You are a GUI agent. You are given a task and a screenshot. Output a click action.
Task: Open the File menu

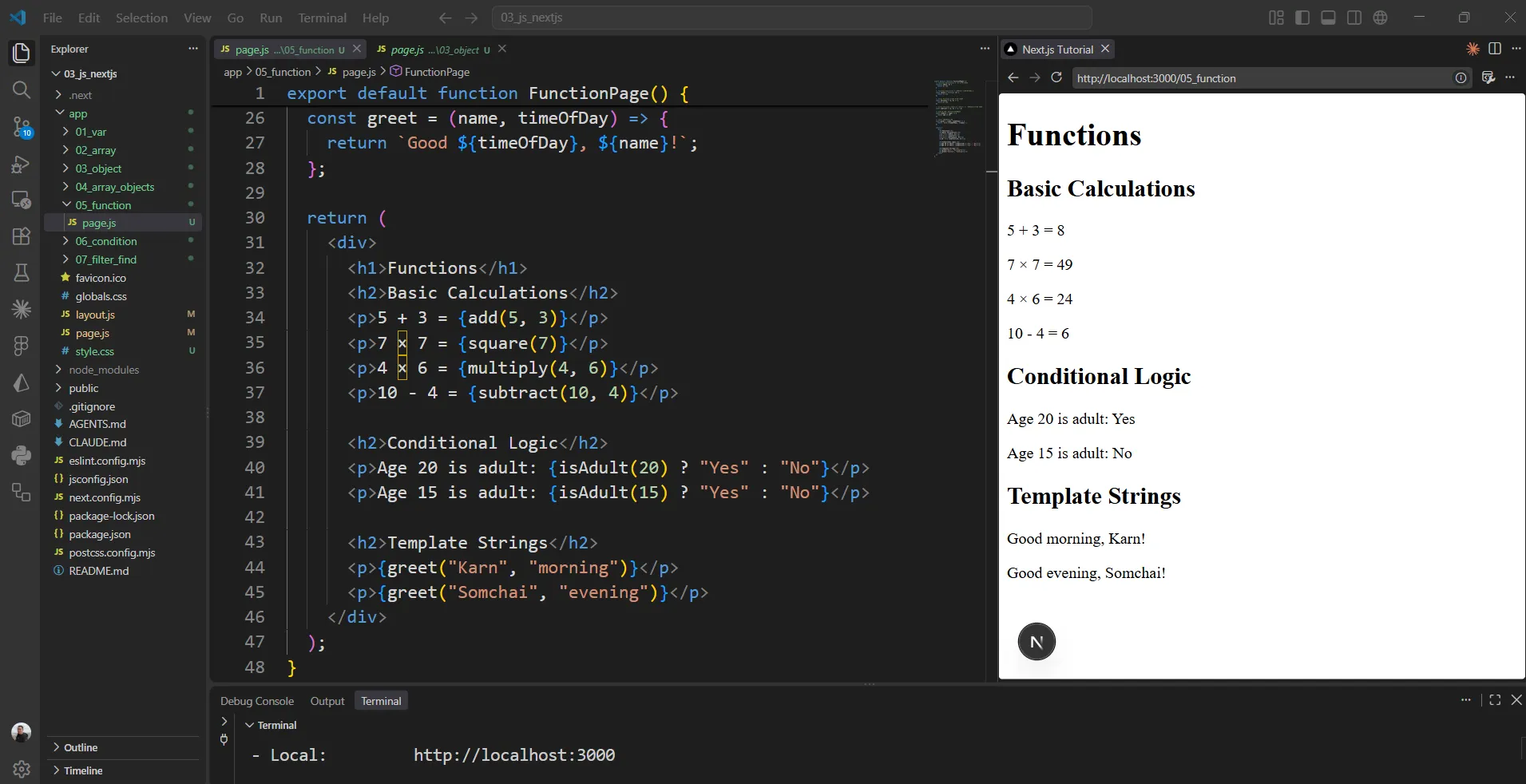(x=53, y=18)
